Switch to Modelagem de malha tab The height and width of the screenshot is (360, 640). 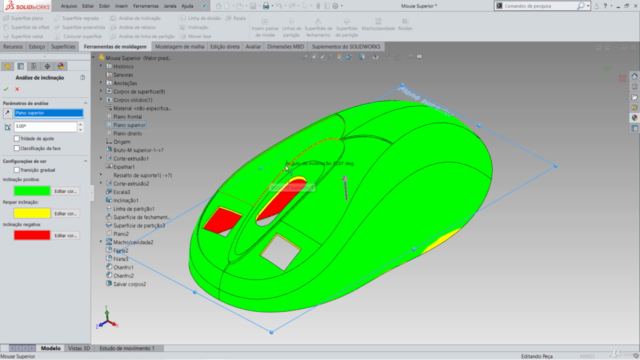[180, 47]
